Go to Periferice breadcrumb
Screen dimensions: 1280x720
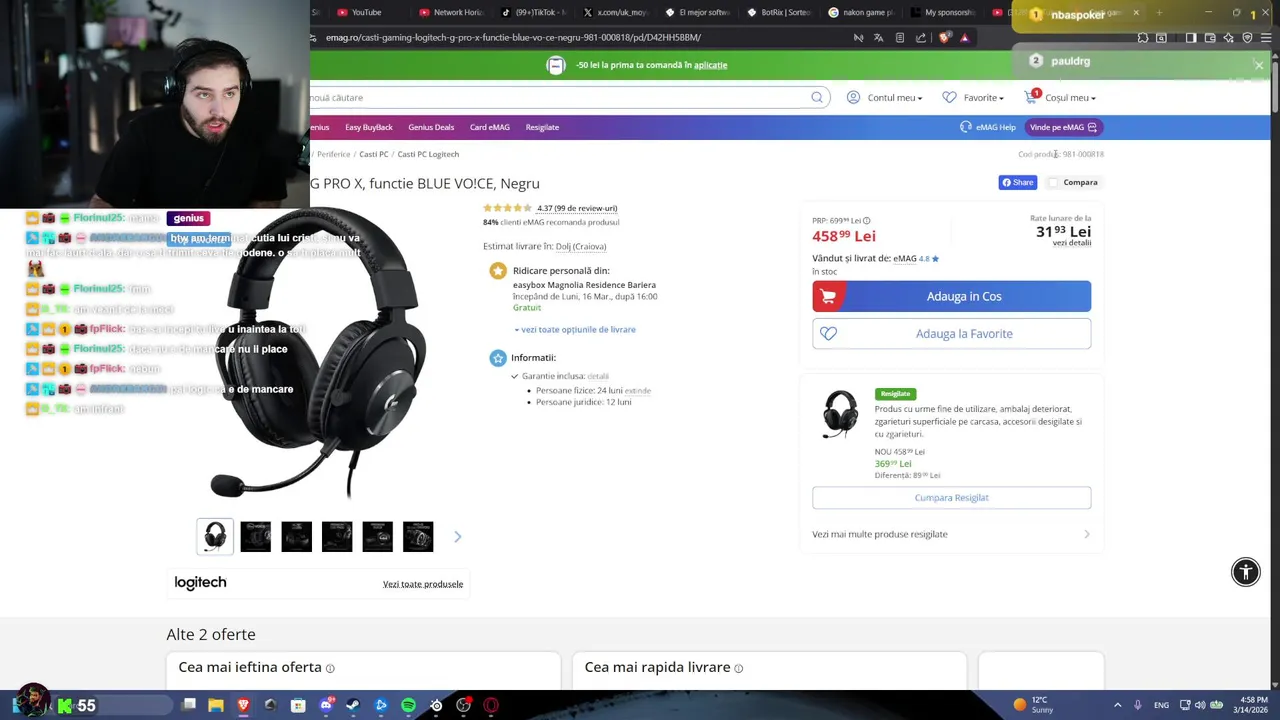[334, 154]
